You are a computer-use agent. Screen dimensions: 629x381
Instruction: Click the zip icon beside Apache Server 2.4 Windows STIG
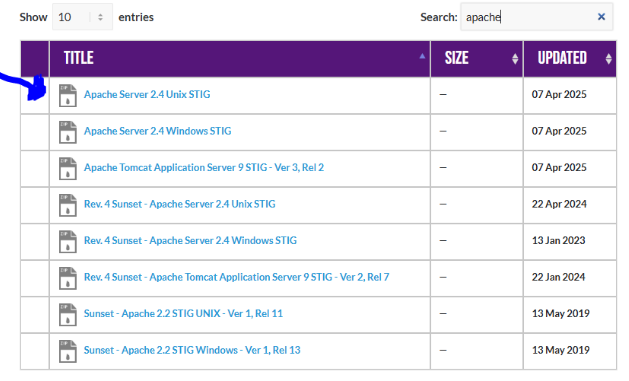click(67, 132)
